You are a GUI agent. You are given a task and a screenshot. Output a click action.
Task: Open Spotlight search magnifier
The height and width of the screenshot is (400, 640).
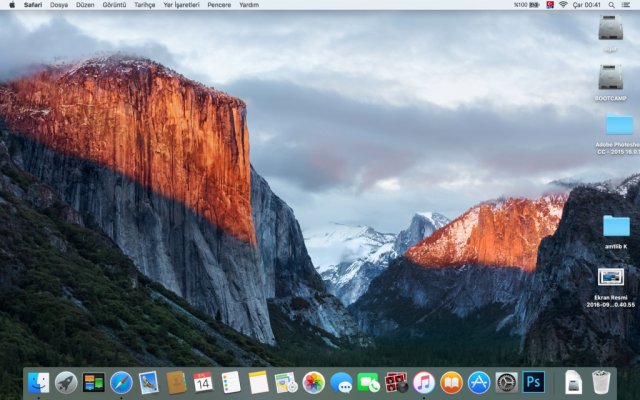click(x=611, y=5)
